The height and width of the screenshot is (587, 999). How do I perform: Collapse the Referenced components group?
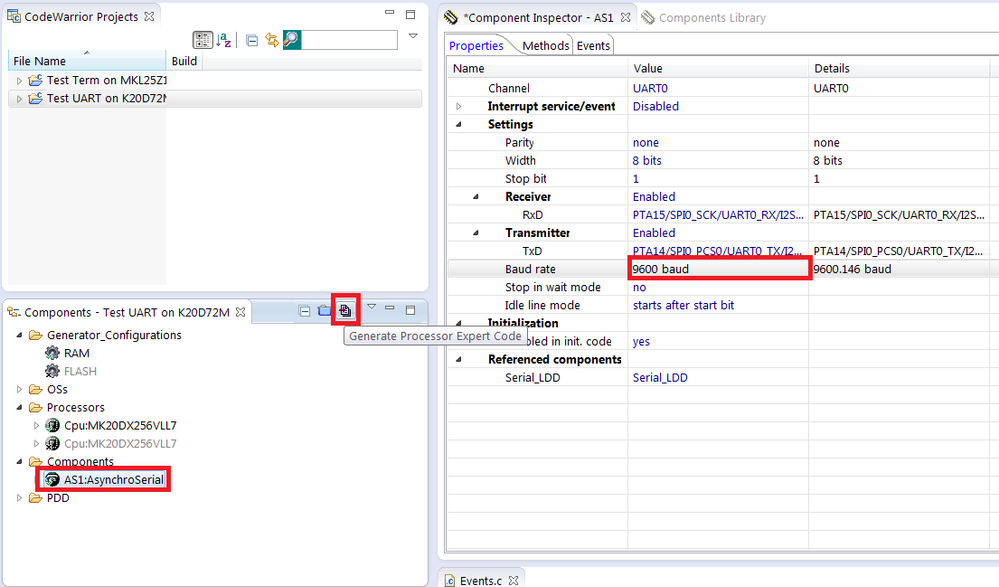pos(459,359)
